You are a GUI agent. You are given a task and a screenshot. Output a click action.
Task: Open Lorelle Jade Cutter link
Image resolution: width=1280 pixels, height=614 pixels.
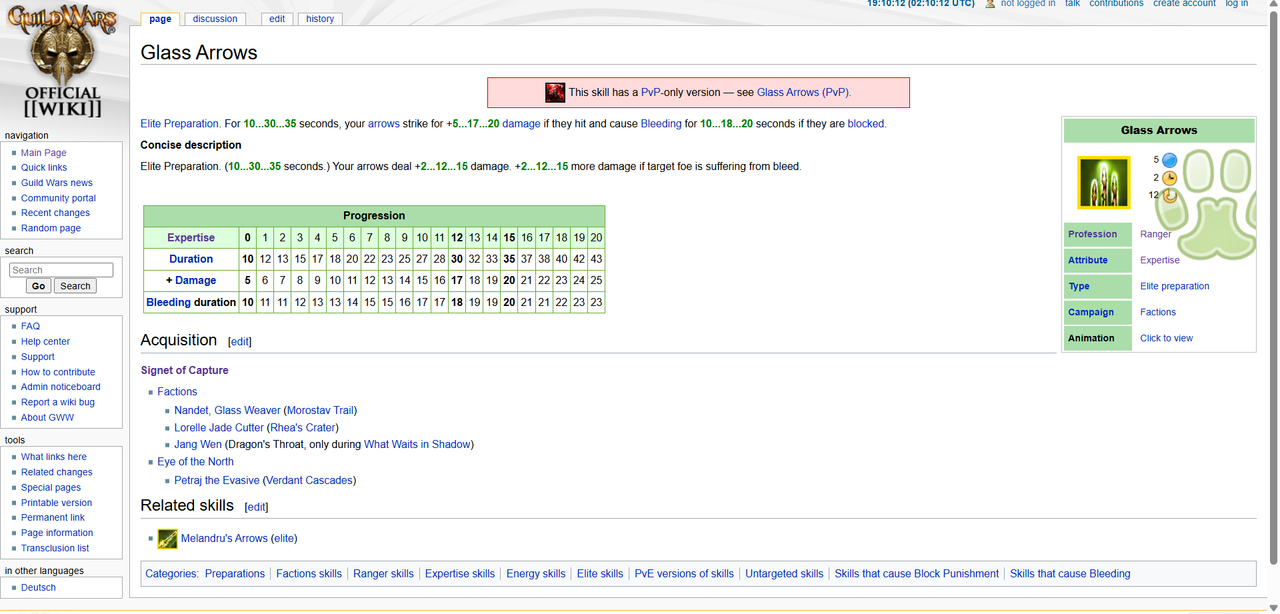(x=219, y=428)
